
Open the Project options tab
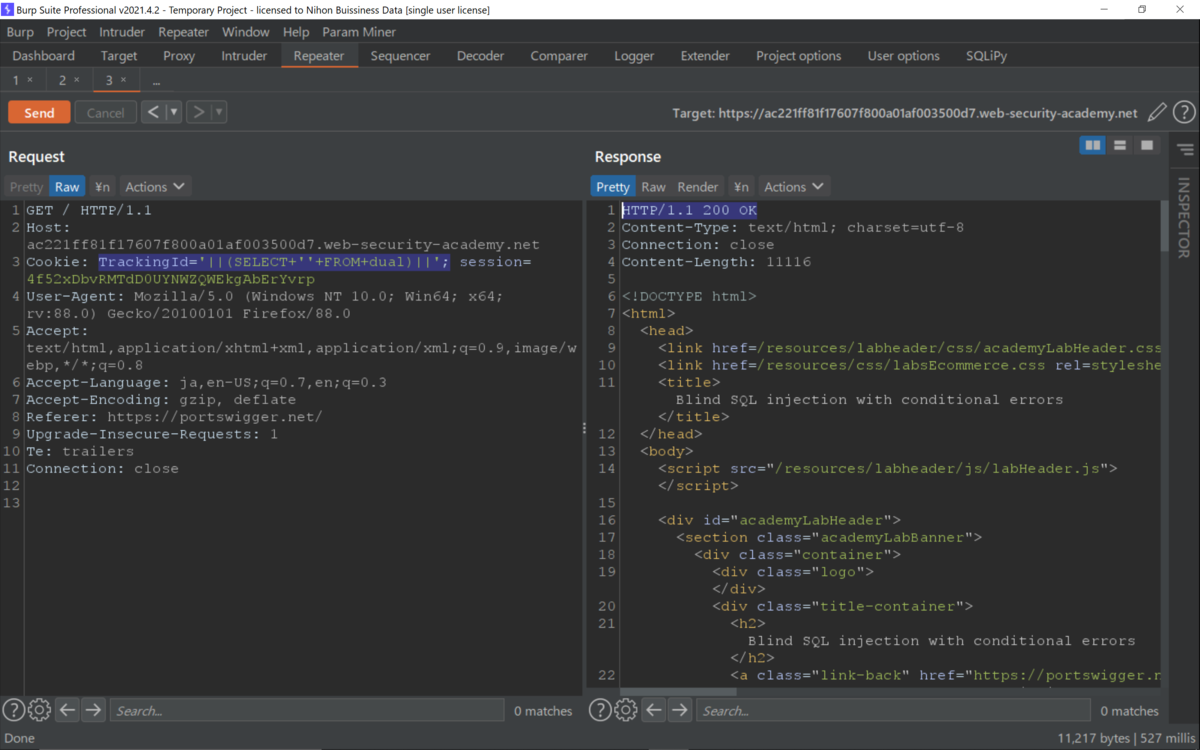tap(799, 56)
